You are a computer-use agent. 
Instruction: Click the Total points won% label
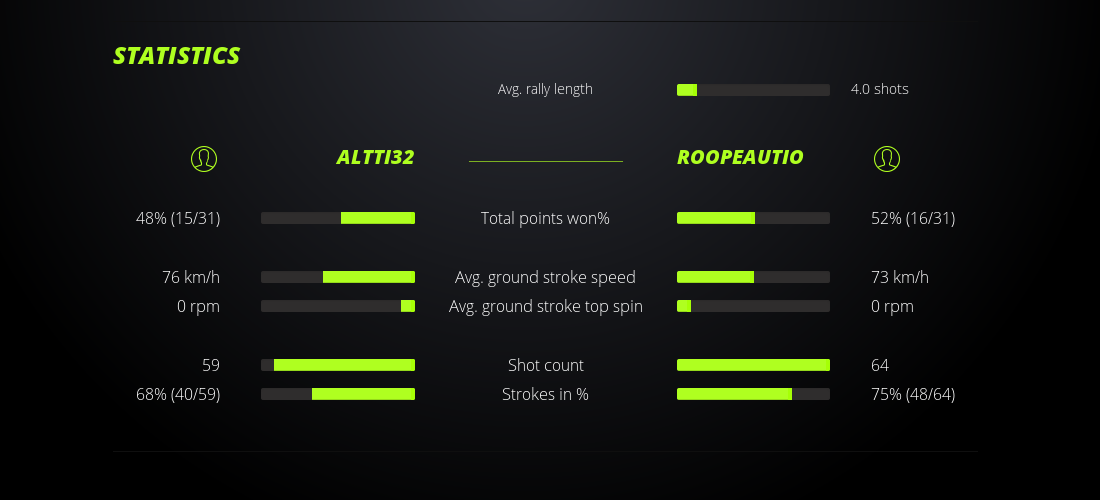click(545, 218)
